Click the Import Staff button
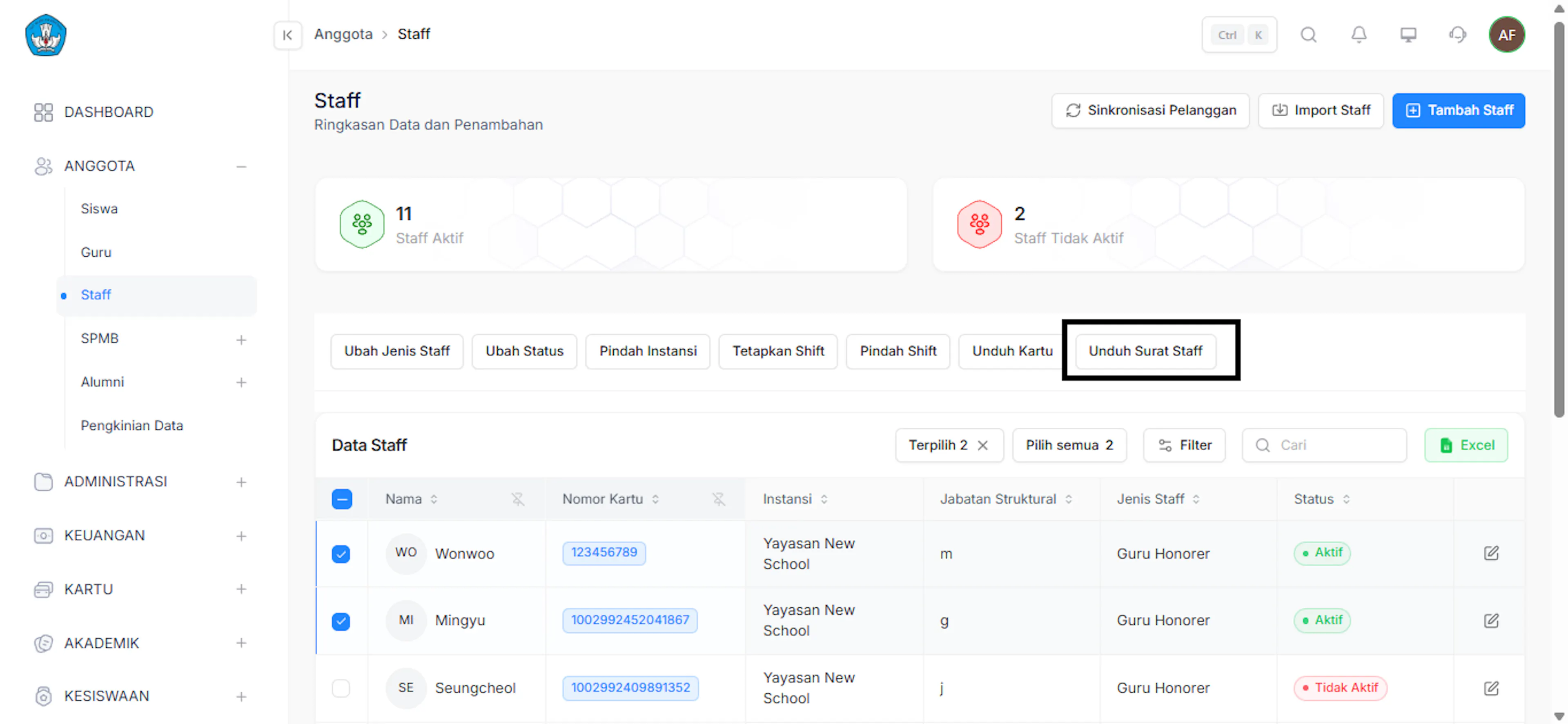This screenshot has width=1568, height=724. [1321, 110]
